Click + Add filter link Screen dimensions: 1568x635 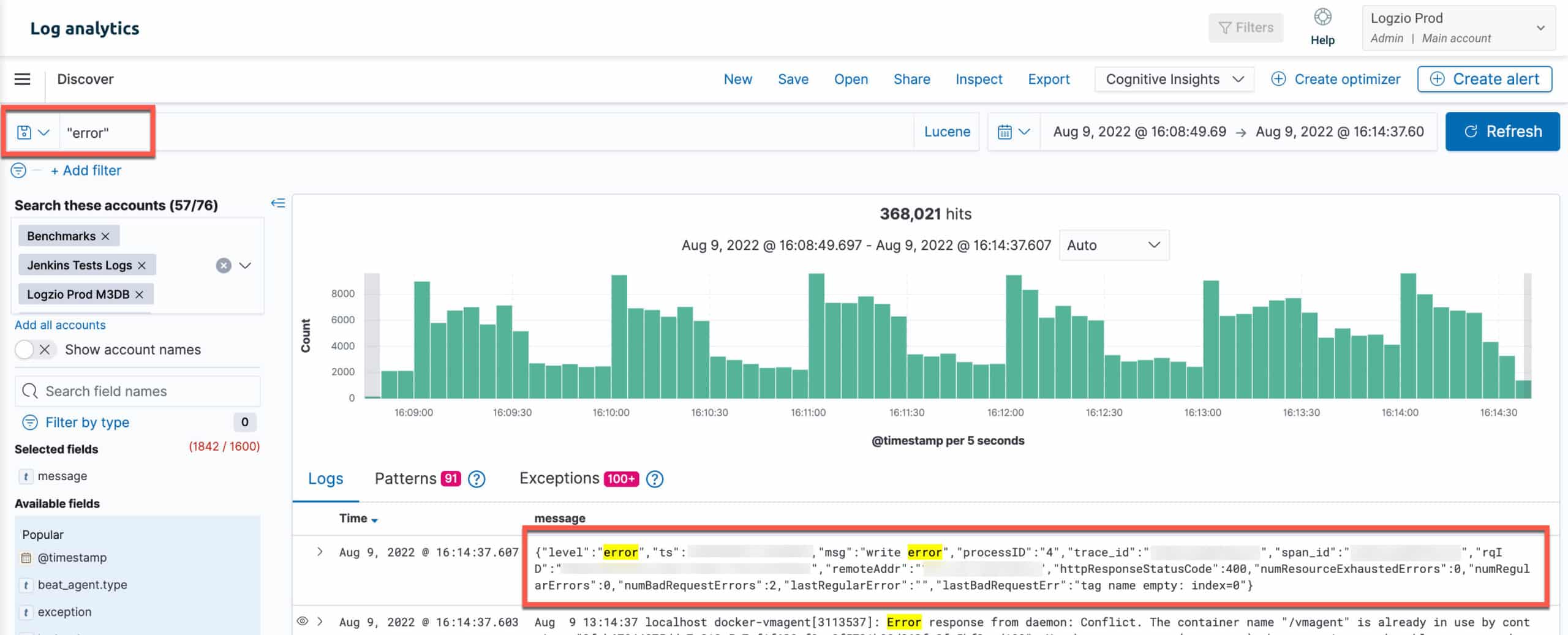coord(86,170)
